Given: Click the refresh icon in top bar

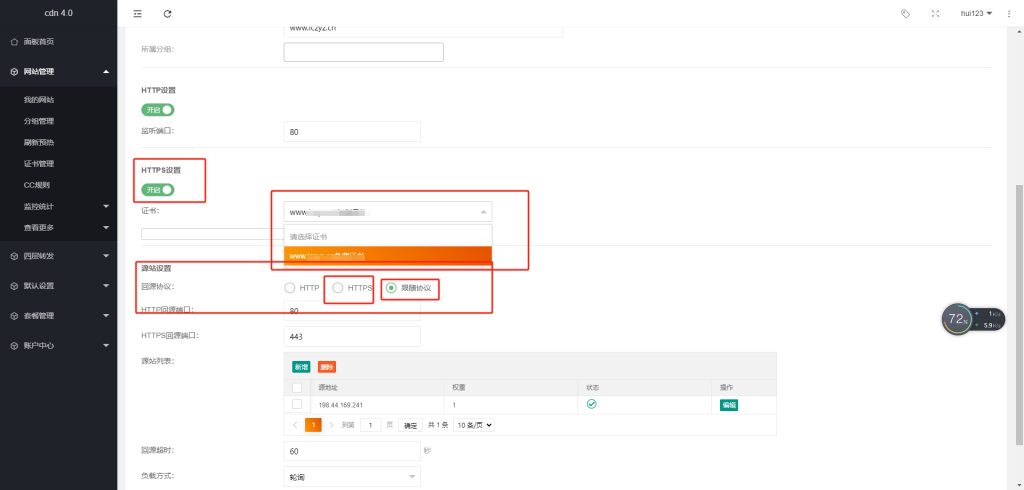Looking at the screenshot, I should [167, 13].
